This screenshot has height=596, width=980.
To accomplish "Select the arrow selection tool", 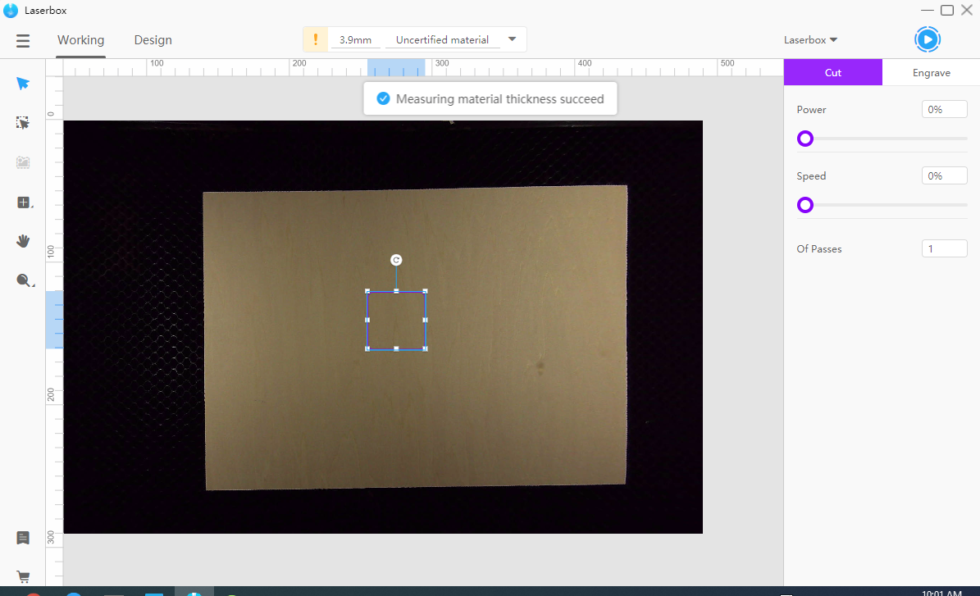I will [23, 83].
